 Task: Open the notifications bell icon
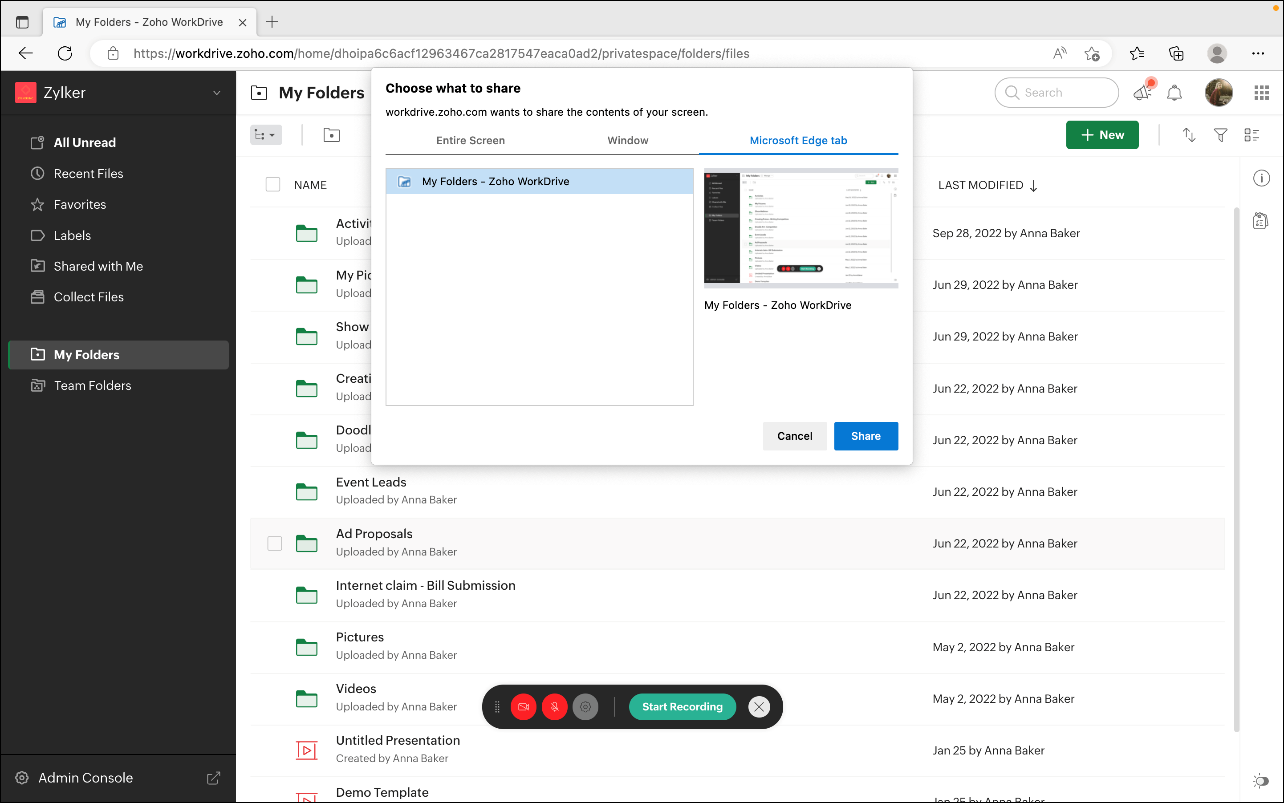tap(1175, 93)
